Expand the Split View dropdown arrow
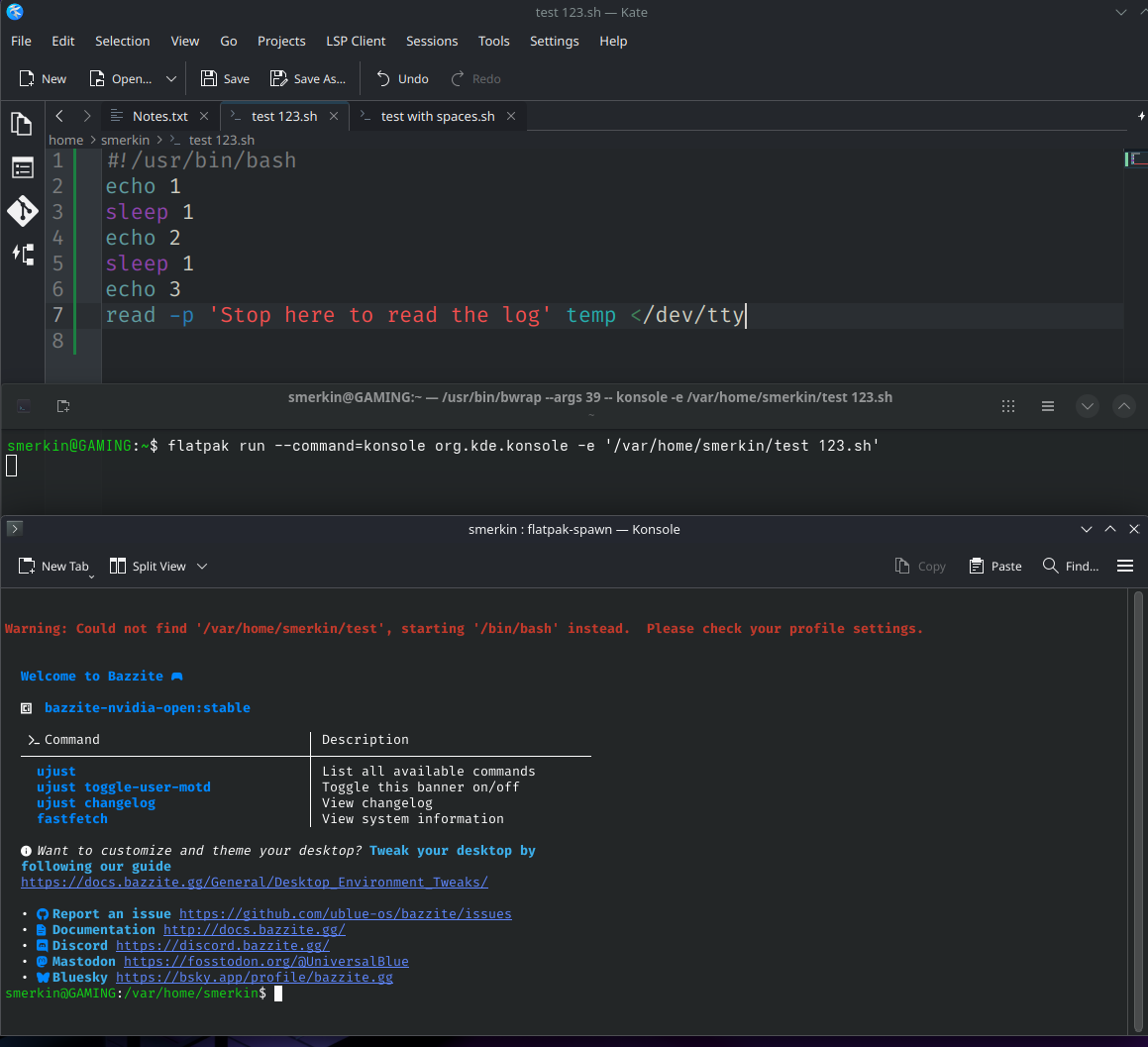The width and height of the screenshot is (1148, 1047). (202, 567)
